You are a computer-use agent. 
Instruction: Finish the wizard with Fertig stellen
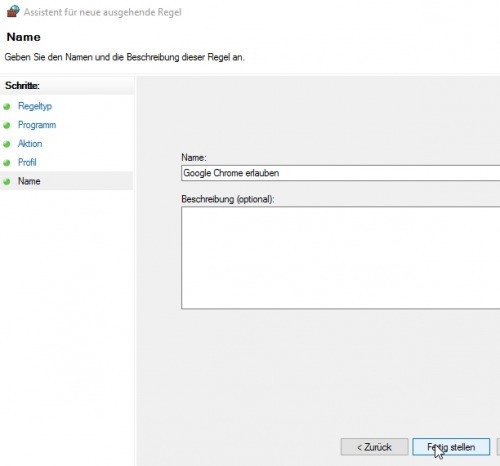451,447
